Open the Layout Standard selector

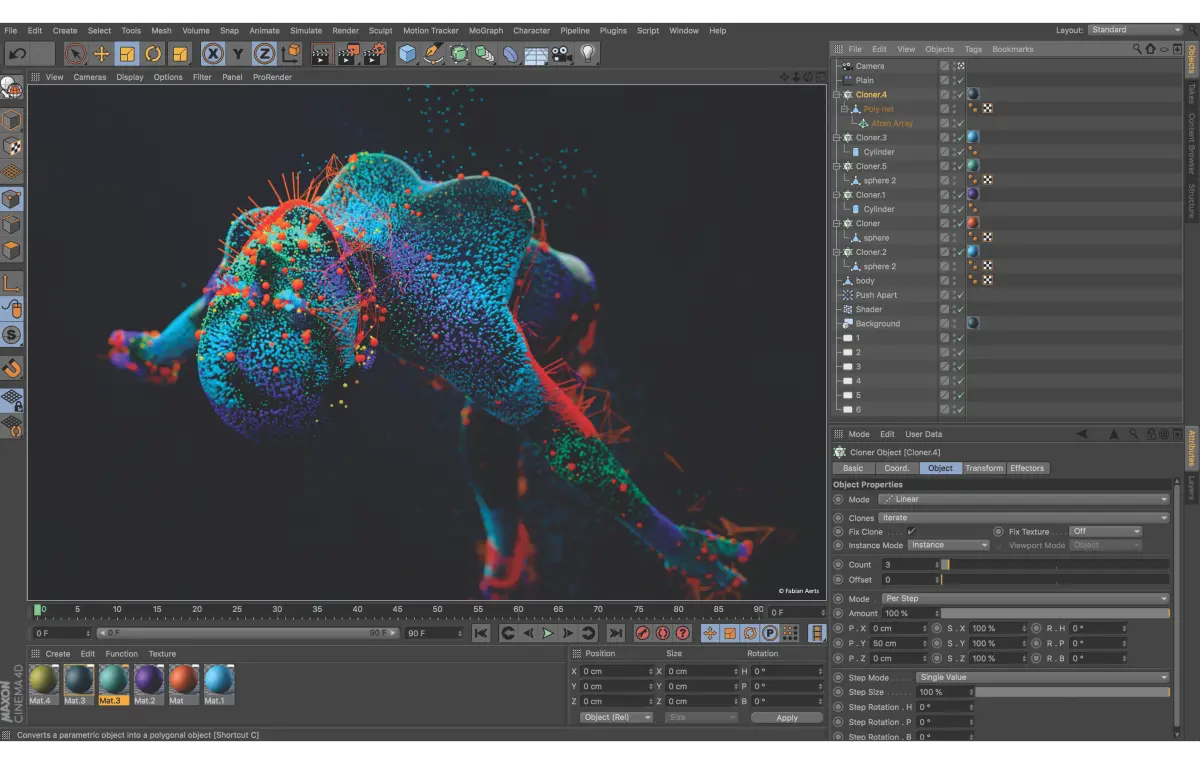(1135, 30)
